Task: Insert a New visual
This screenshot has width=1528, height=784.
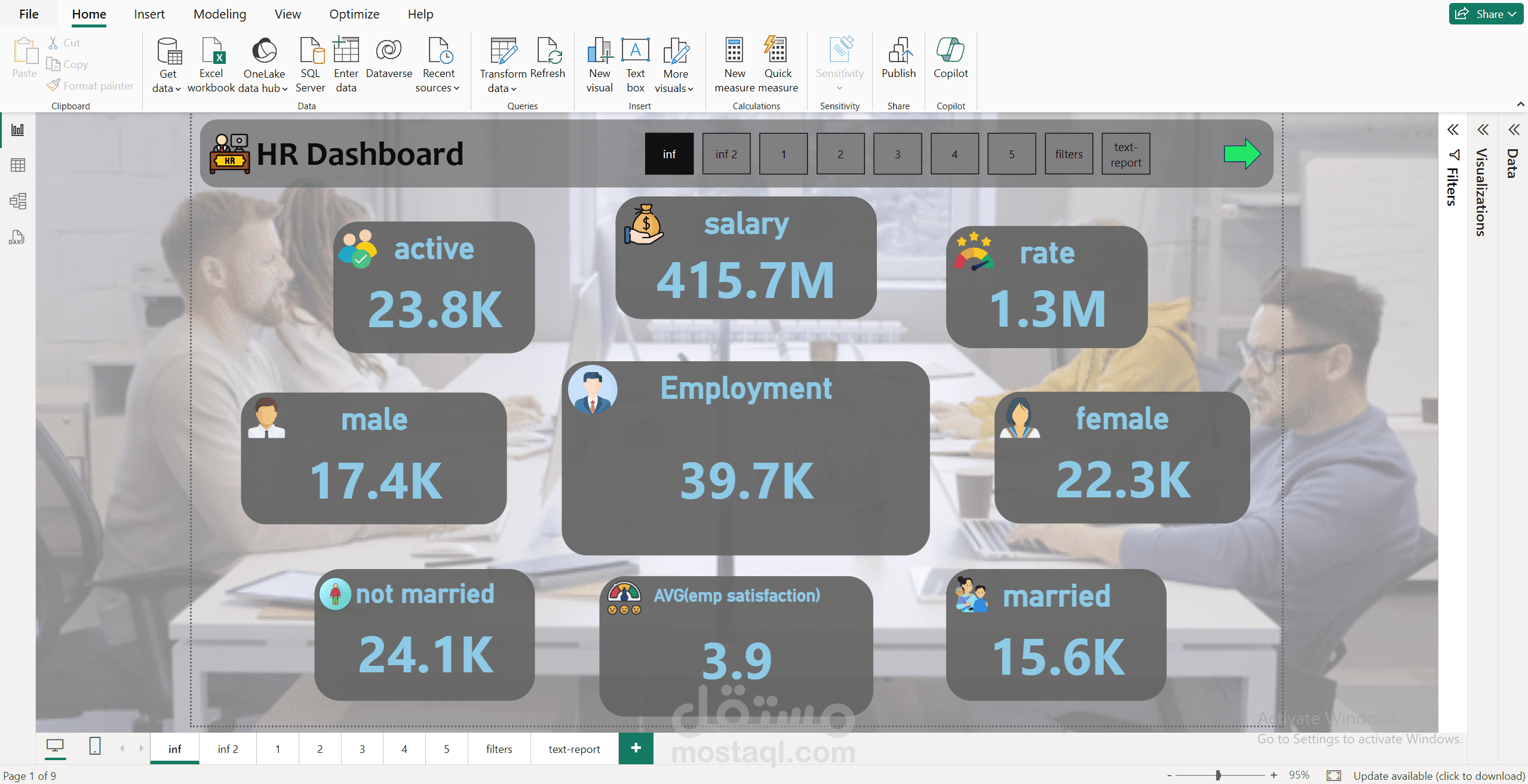Action: point(600,64)
